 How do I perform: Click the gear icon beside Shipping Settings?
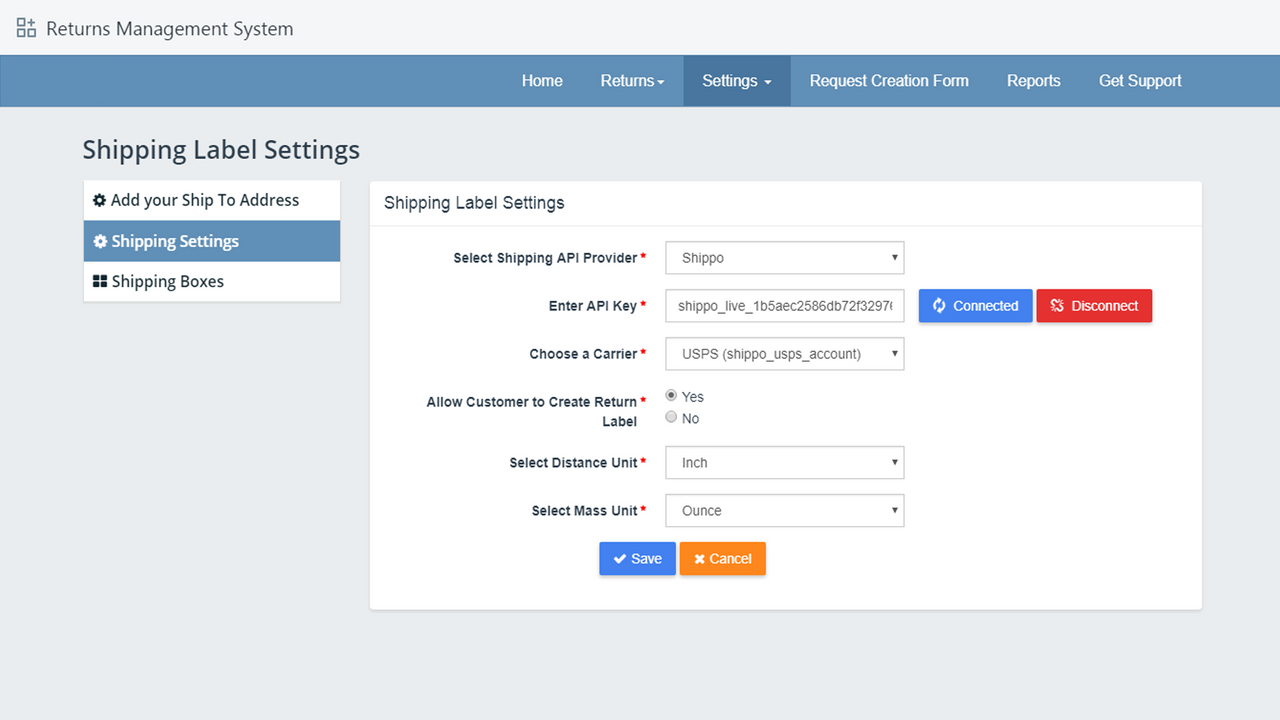(x=100, y=241)
